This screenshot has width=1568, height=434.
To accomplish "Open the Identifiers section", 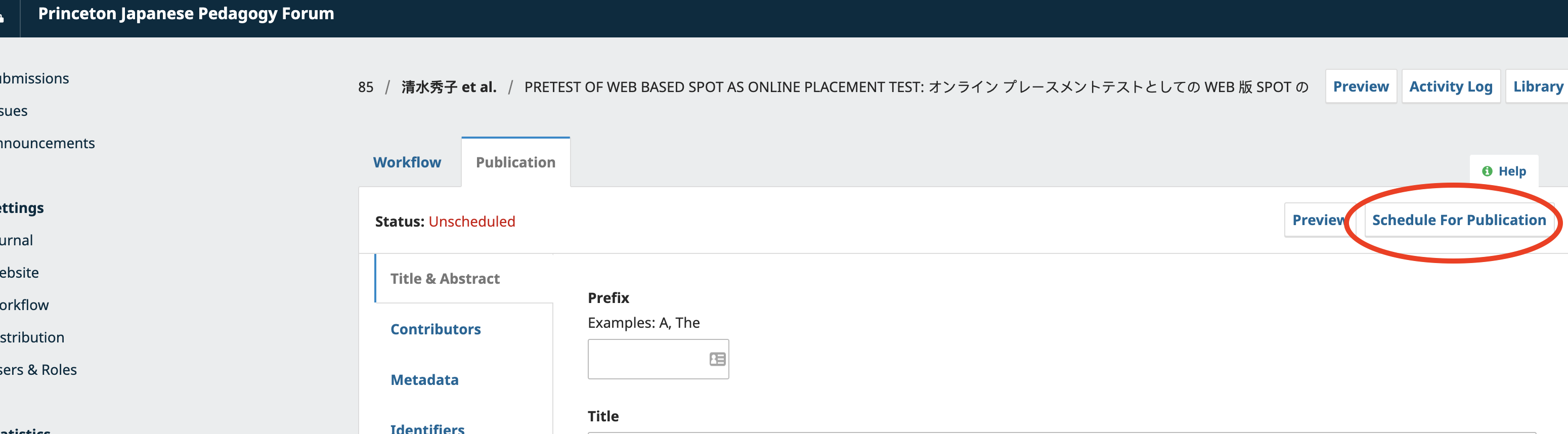I will [427, 428].
